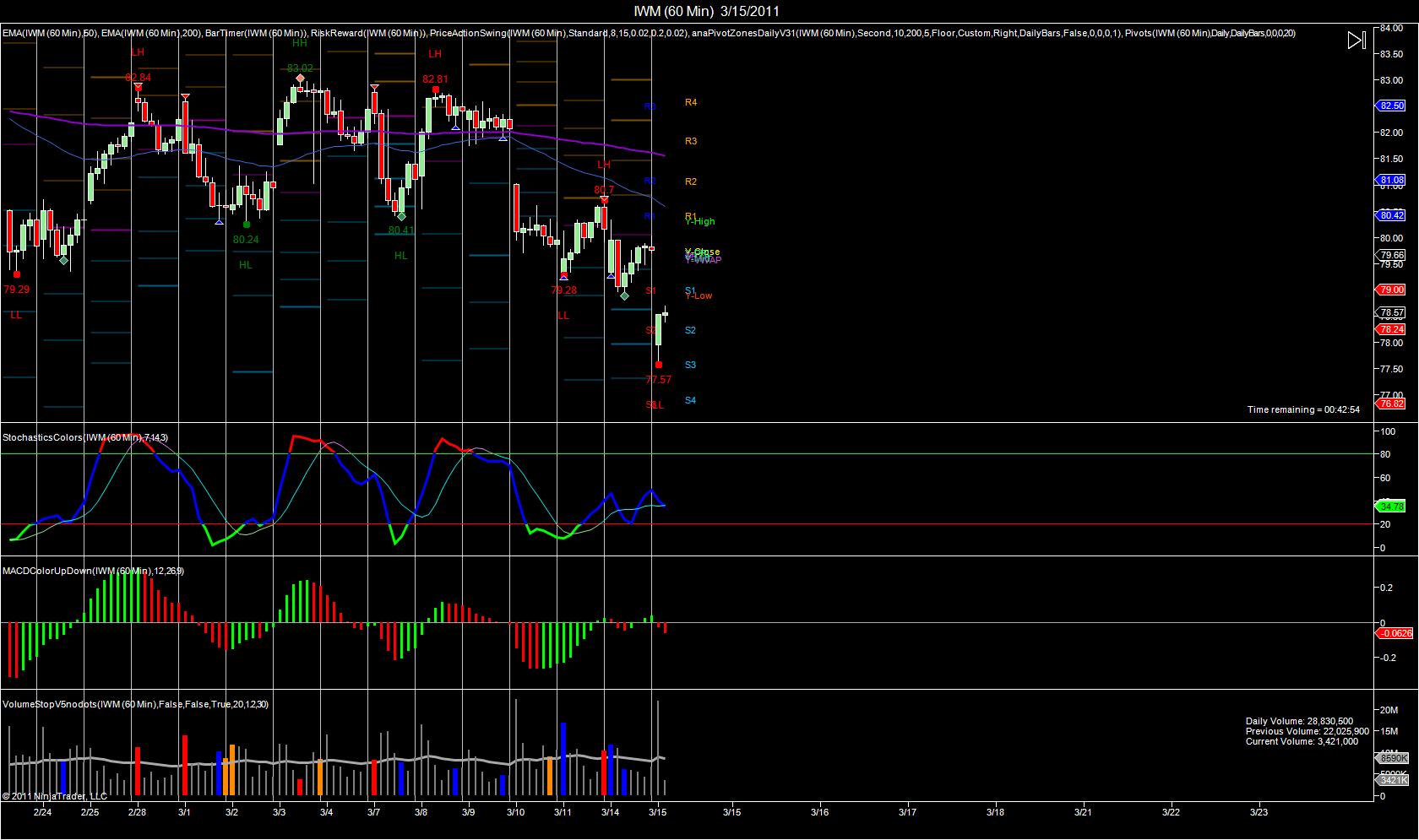Click the 78.57 last price marker

pyautogui.click(x=1390, y=312)
